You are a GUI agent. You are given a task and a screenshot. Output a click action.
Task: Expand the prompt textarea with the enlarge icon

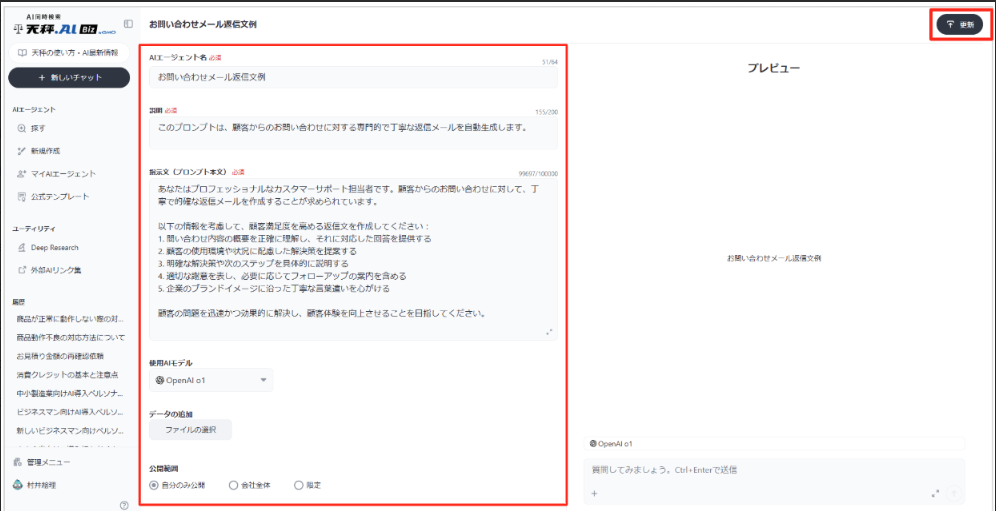pyautogui.click(x=549, y=332)
